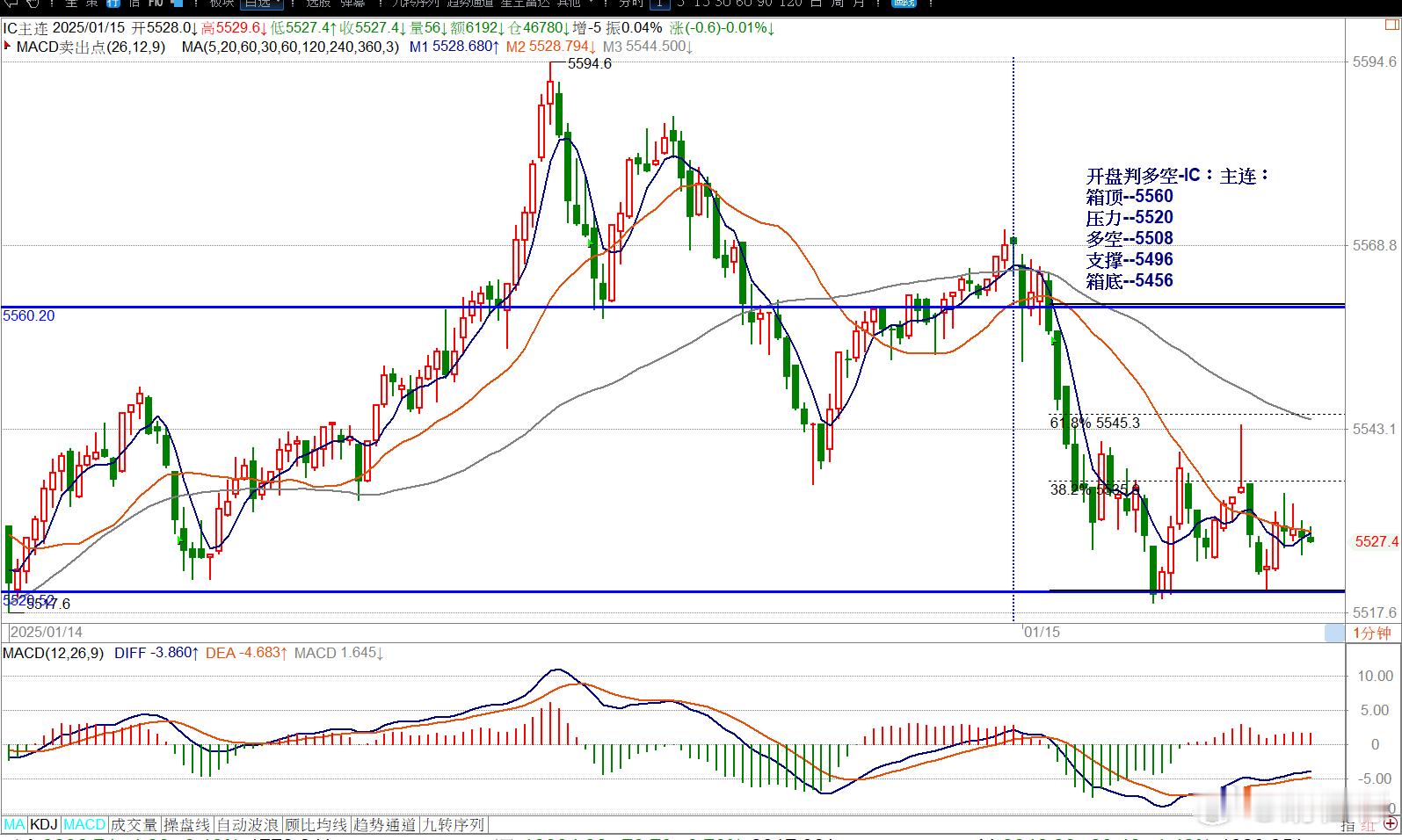Click the M1 5528.680 value
This screenshot has width=1402, height=840.
click(455, 47)
